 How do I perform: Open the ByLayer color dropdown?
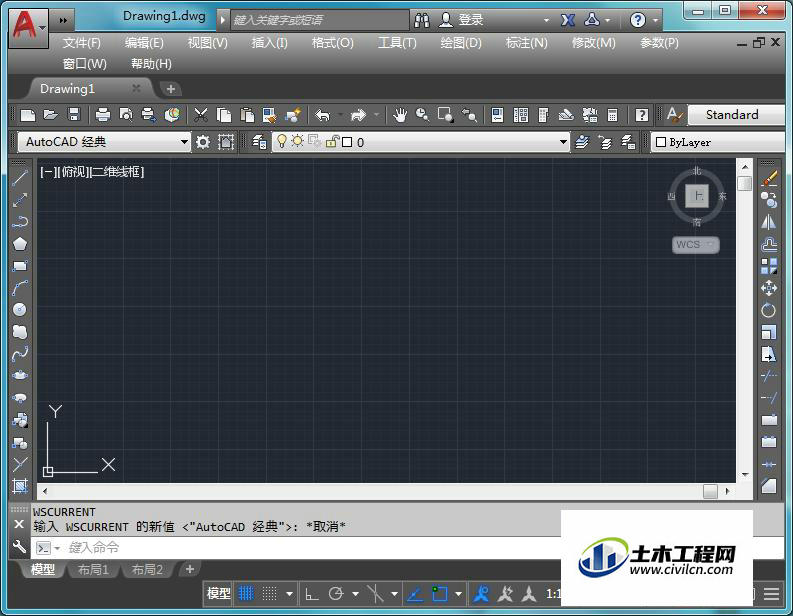(x=718, y=142)
